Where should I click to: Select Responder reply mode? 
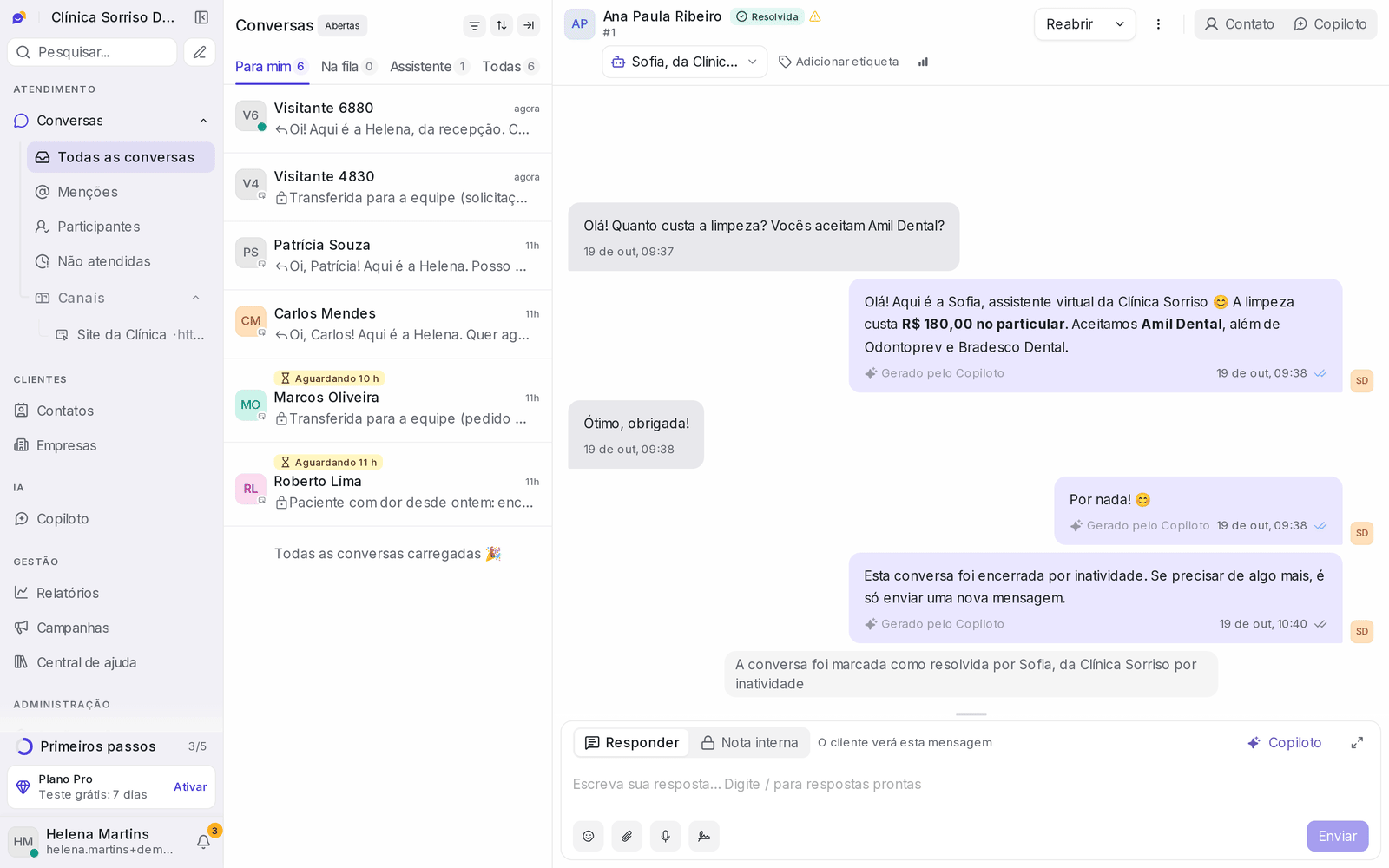[632, 743]
